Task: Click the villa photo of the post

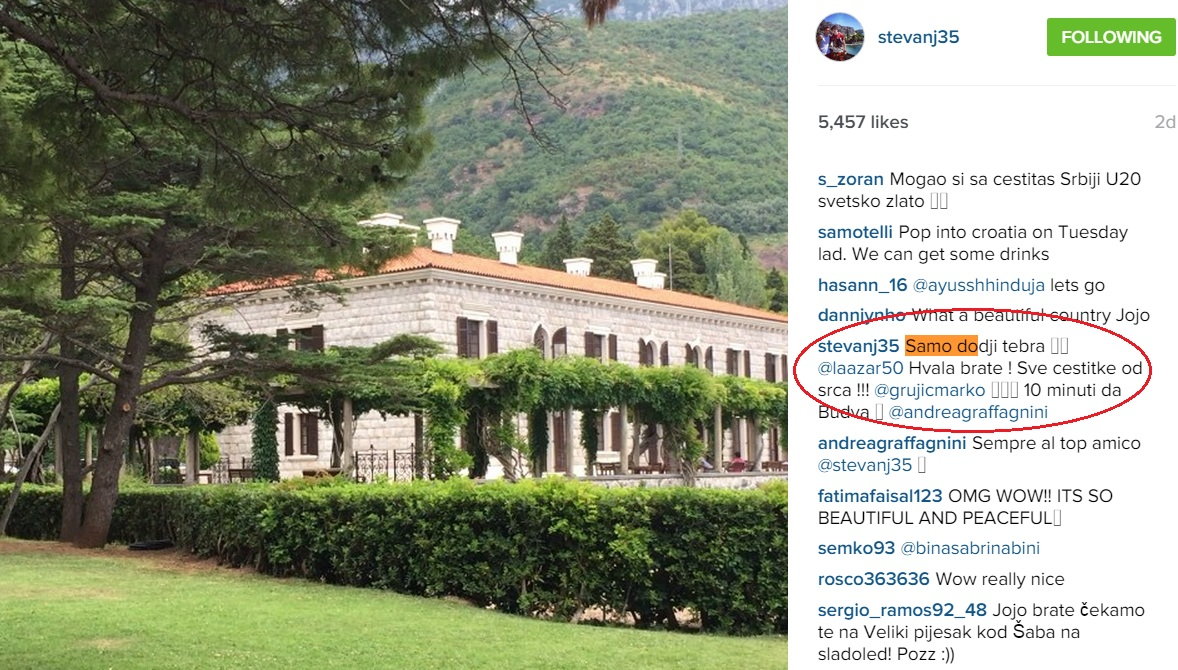Action: click(x=394, y=335)
